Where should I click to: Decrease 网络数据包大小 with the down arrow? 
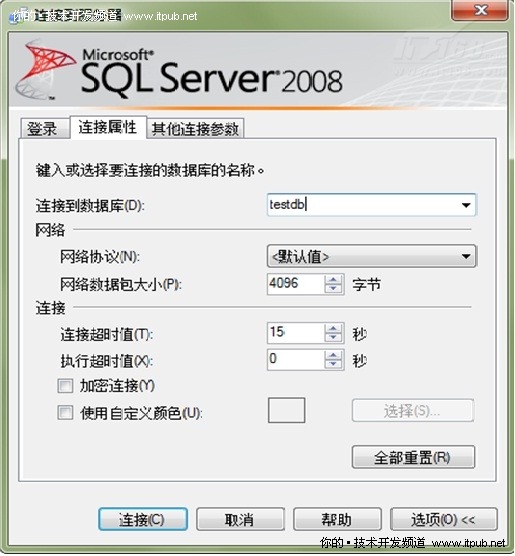(333, 289)
